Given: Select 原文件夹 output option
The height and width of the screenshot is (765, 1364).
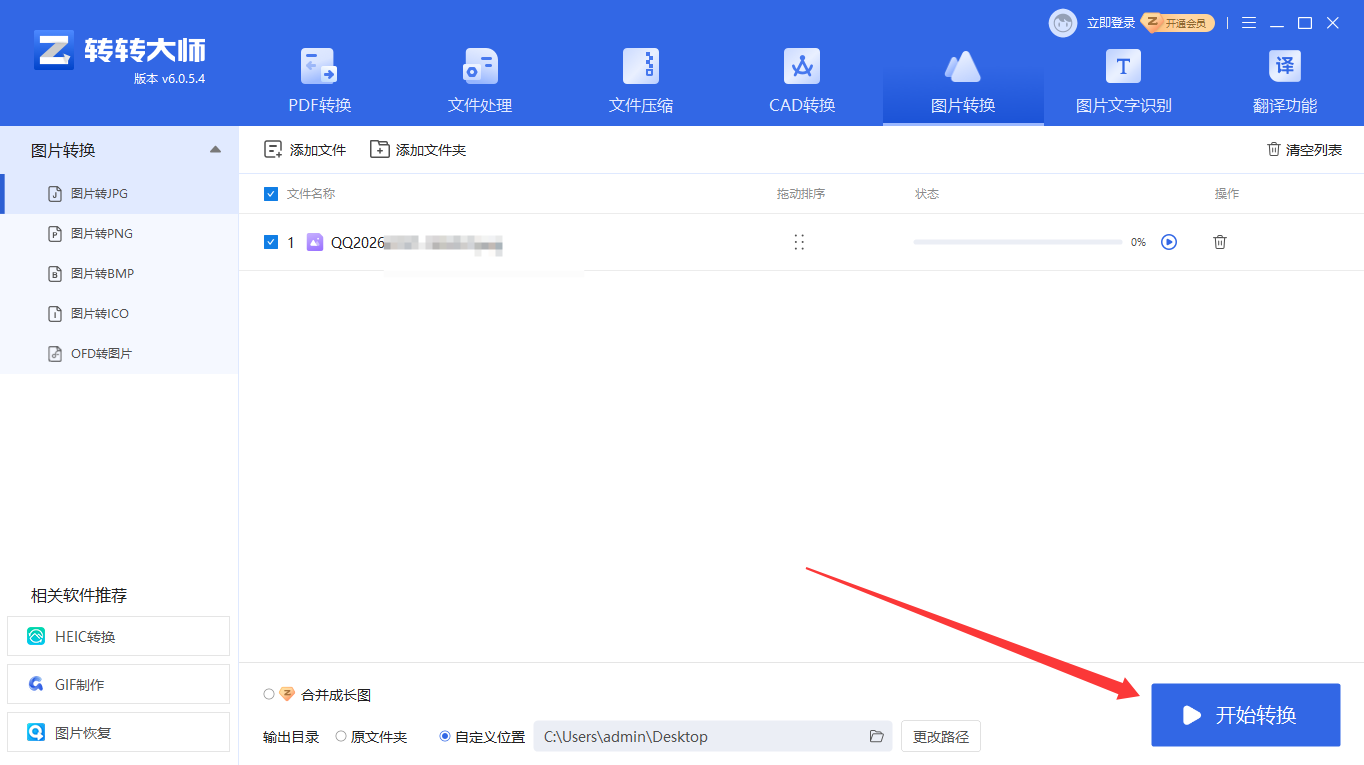Looking at the screenshot, I should tap(341, 736).
